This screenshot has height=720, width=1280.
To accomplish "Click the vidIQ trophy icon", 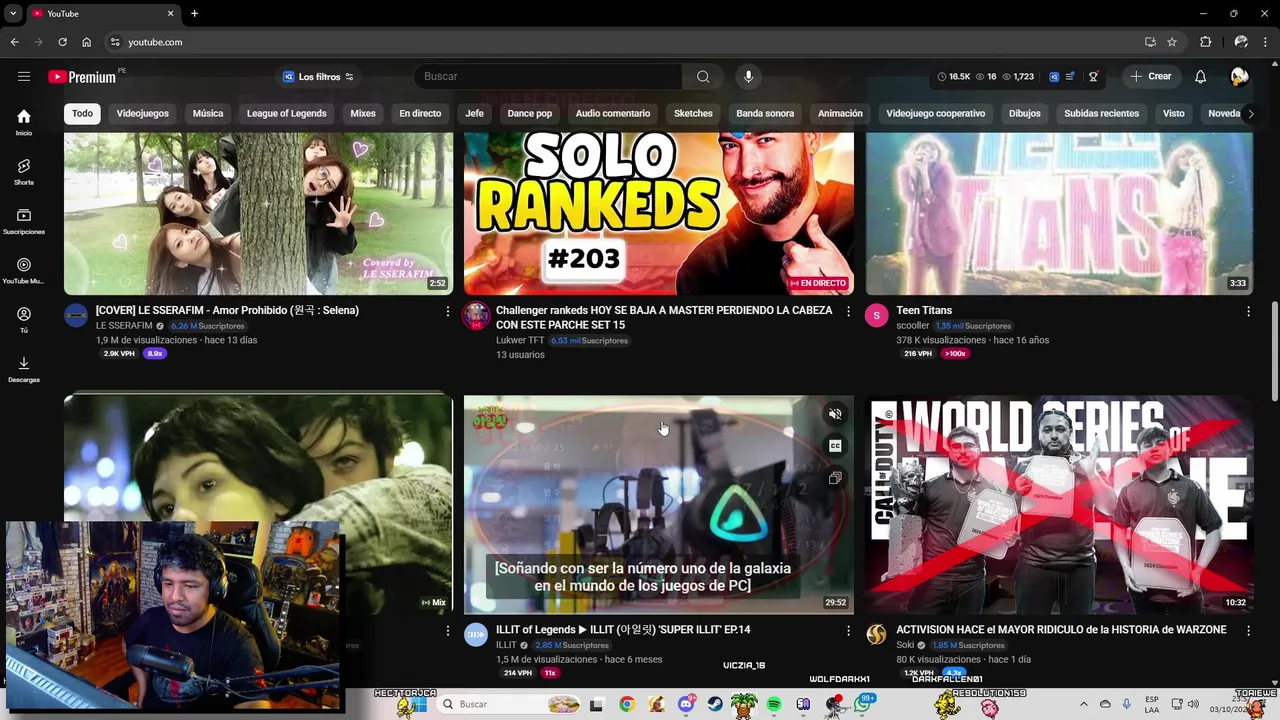I will pyautogui.click(x=1093, y=77).
